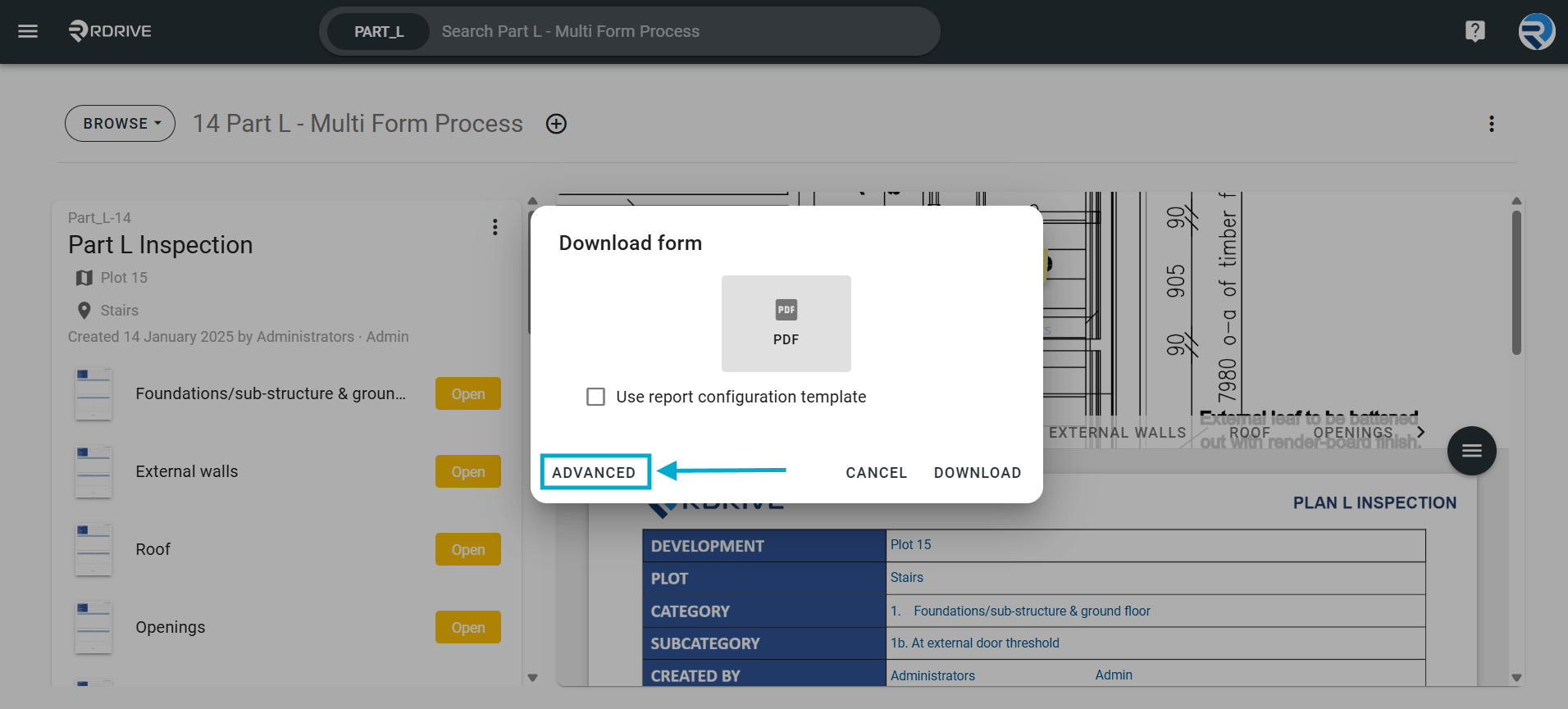Open the page options three-dot menu
The image size is (1568, 709).
[x=1491, y=124]
